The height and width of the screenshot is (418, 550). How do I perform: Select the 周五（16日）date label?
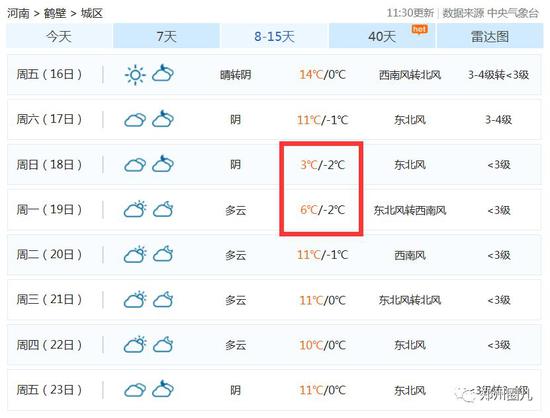tap(49, 74)
